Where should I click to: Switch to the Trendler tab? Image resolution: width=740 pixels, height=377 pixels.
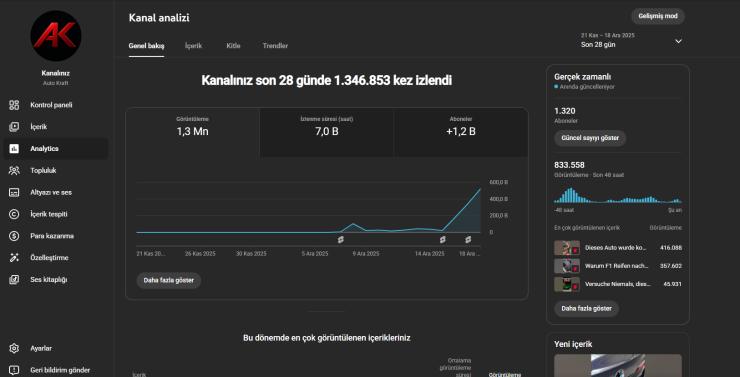[275, 46]
